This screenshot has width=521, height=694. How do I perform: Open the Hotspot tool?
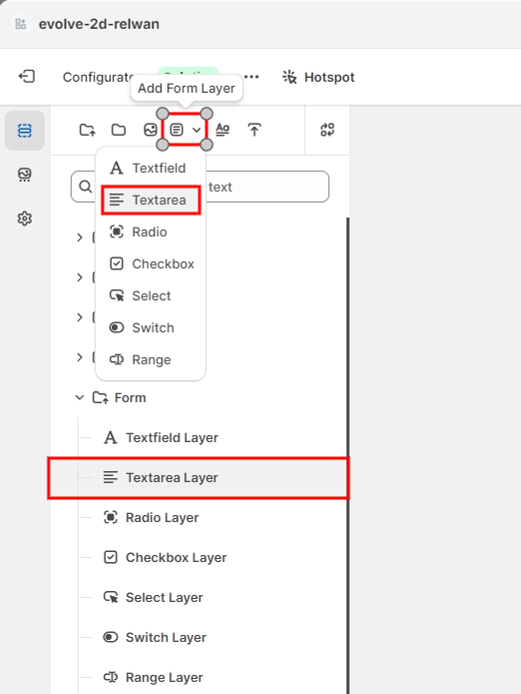click(x=318, y=77)
